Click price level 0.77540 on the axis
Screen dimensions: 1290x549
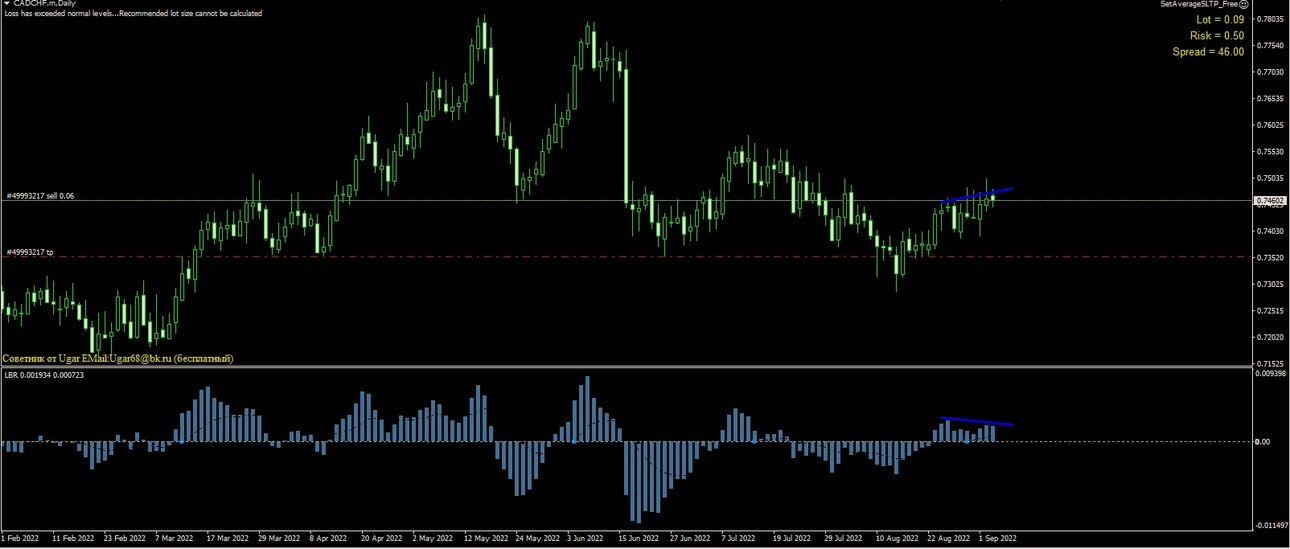[x=1271, y=45]
